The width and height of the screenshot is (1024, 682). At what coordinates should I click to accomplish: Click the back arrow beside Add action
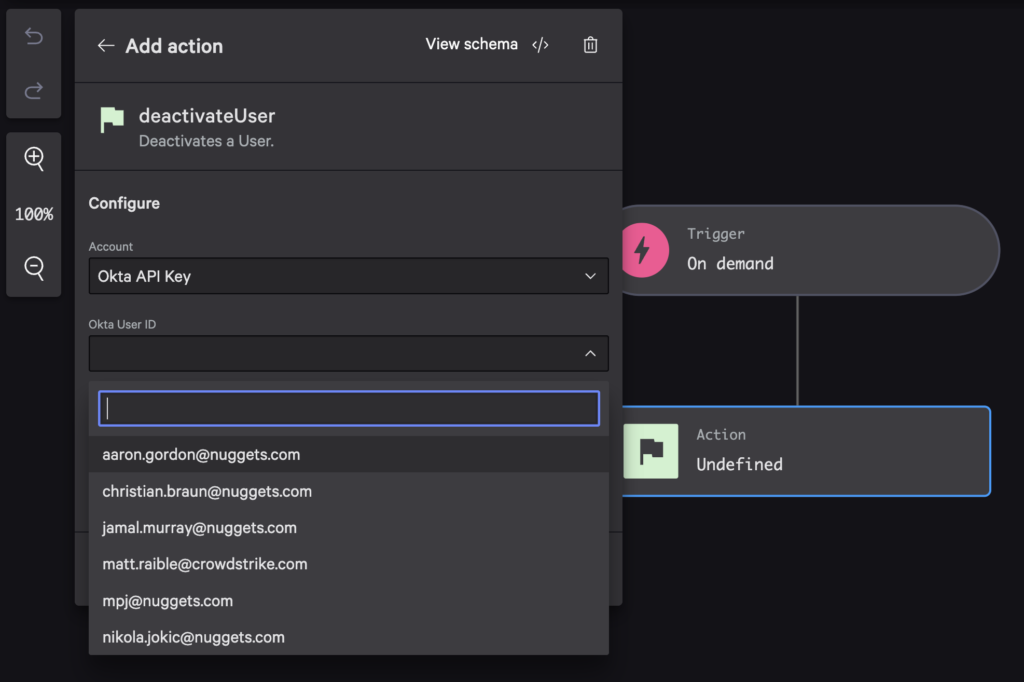pyautogui.click(x=105, y=46)
